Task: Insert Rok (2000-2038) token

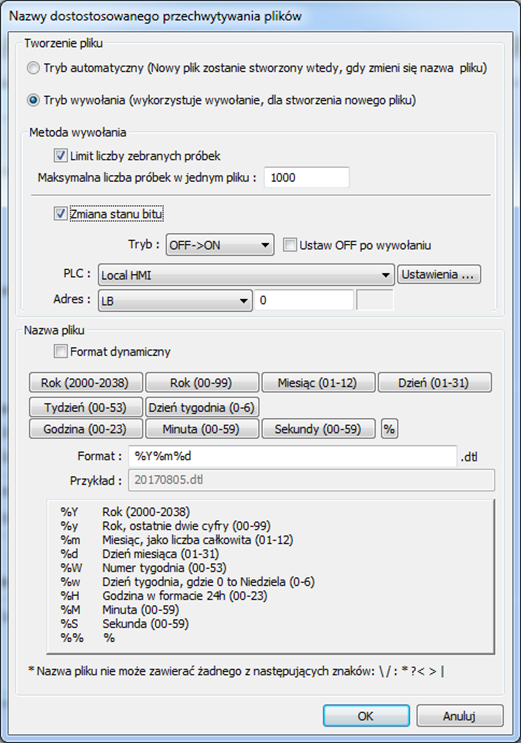Action: click(85, 382)
